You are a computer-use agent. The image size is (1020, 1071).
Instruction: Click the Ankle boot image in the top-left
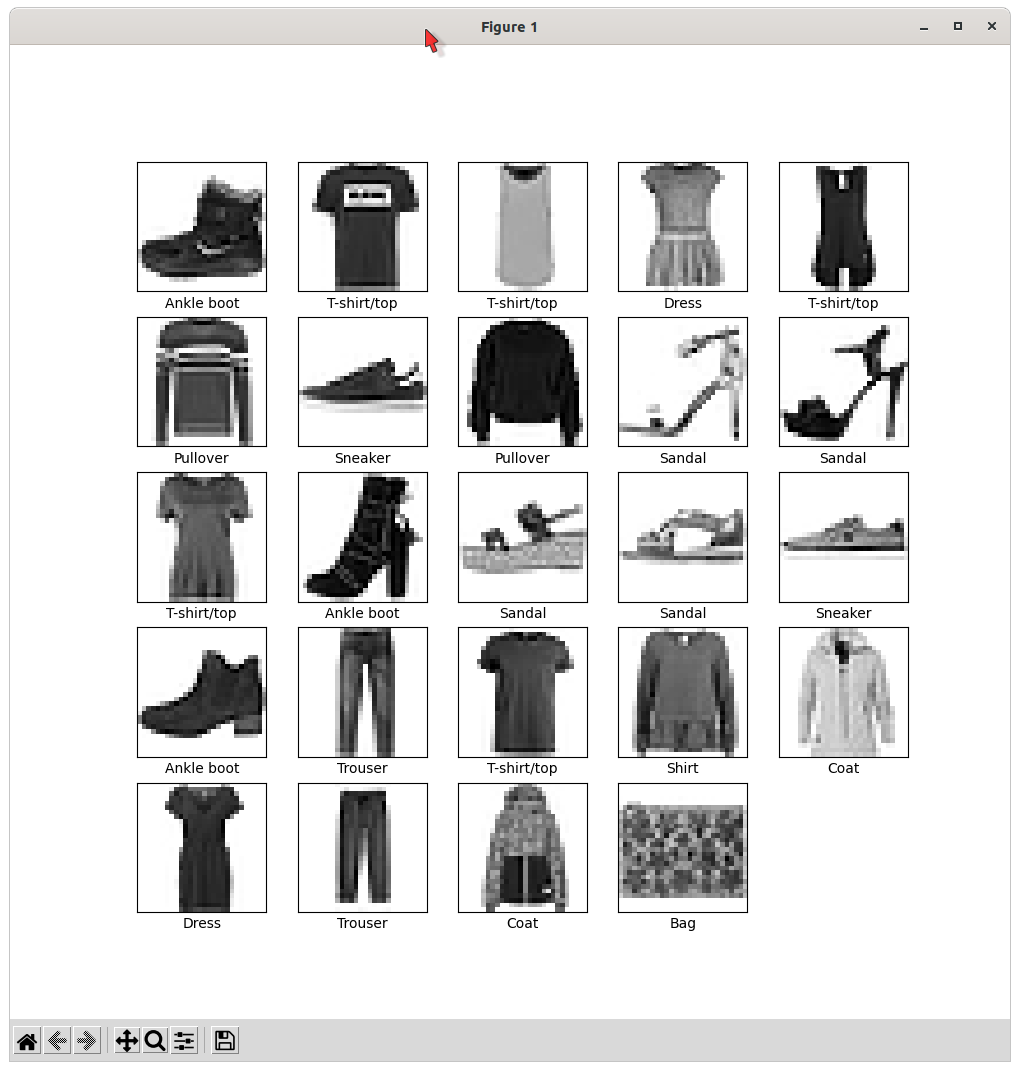201,226
